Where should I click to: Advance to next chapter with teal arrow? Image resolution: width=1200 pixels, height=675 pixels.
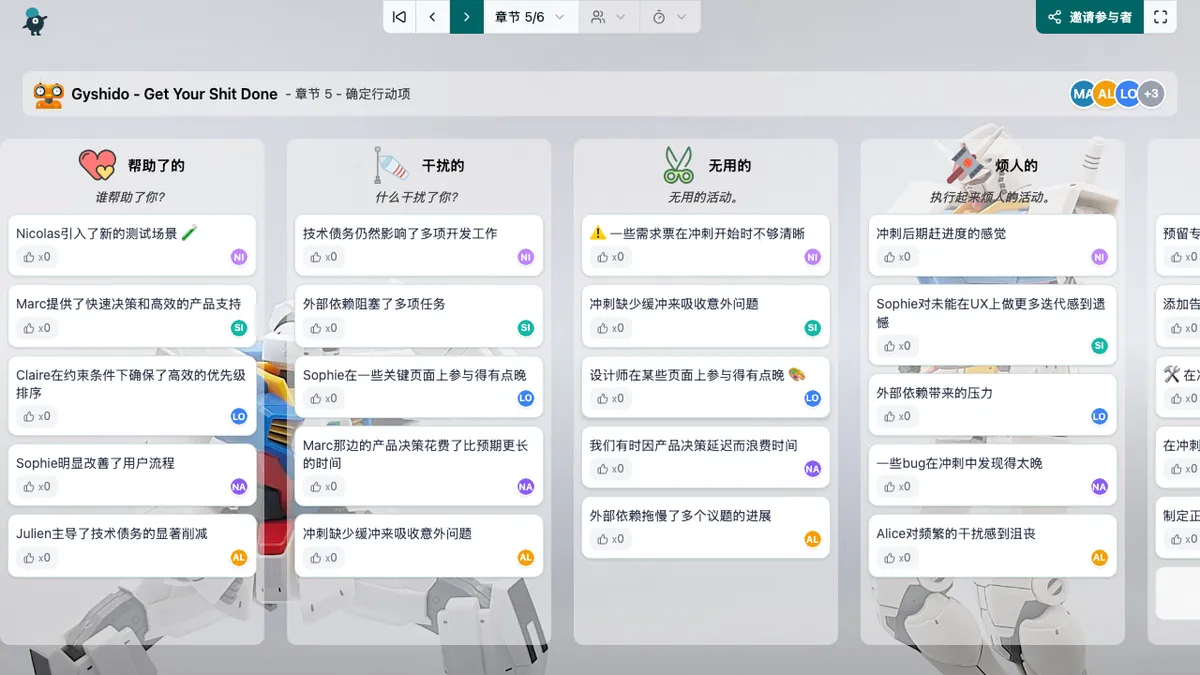pos(466,17)
